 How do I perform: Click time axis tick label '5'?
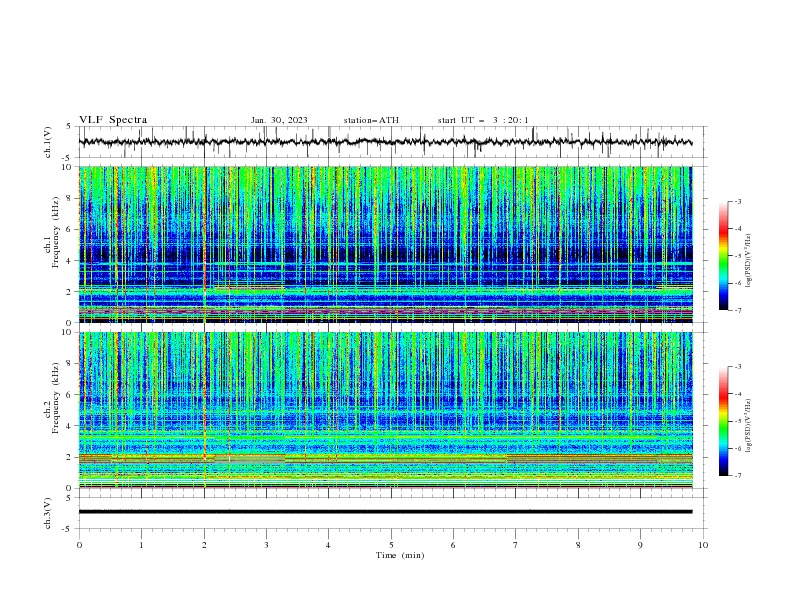(x=391, y=545)
